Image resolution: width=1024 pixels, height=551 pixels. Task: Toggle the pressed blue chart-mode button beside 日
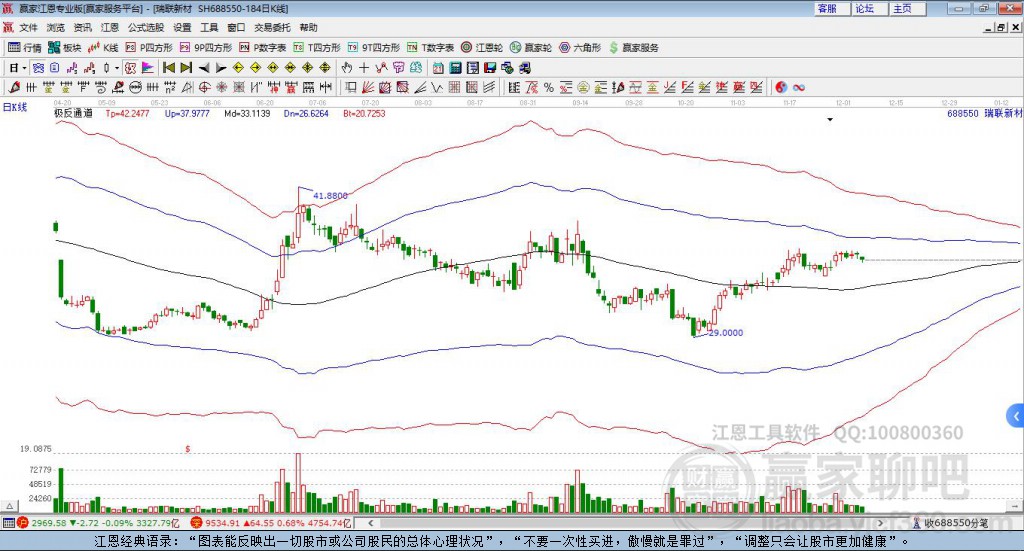pos(39,68)
